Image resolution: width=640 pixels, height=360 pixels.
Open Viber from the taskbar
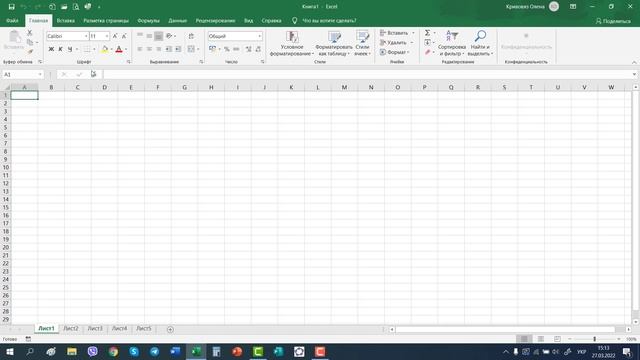93,351
